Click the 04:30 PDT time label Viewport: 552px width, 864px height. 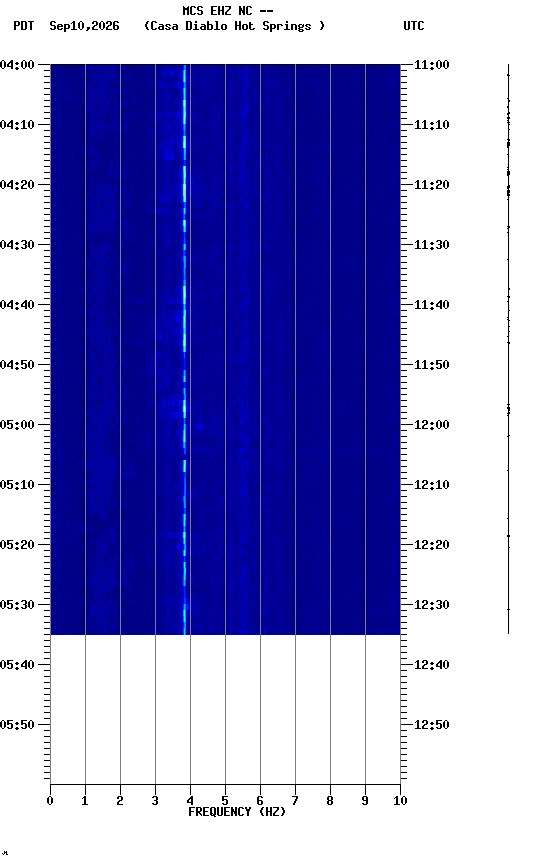(17, 245)
